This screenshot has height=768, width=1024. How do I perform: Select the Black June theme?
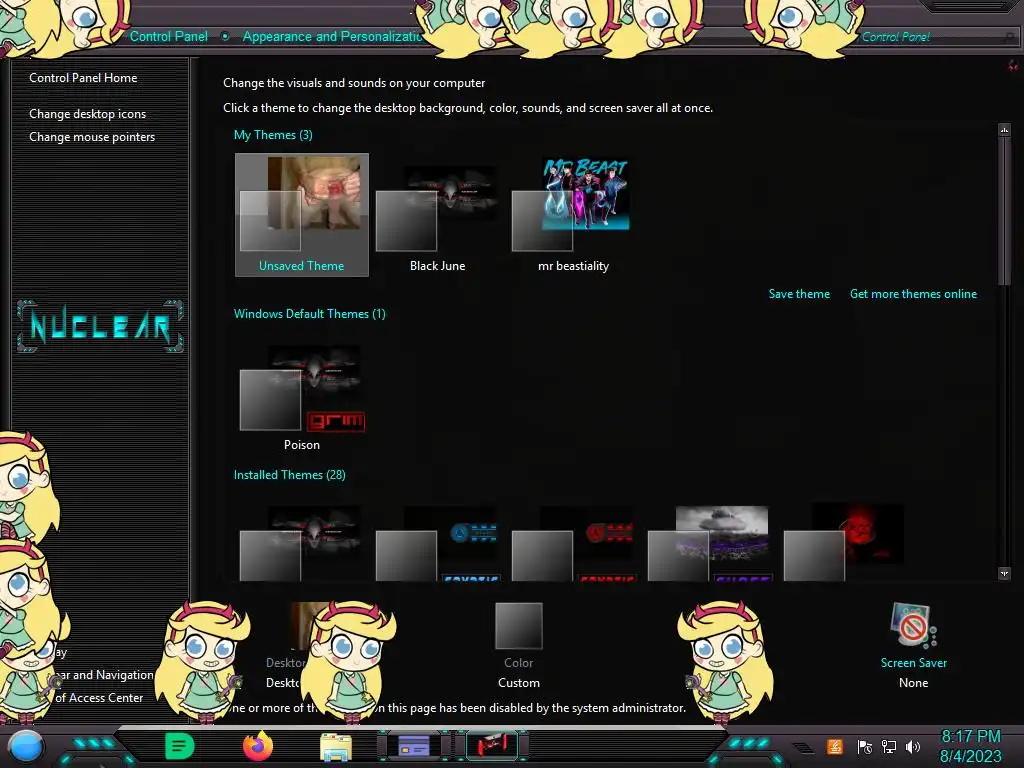(438, 215)
